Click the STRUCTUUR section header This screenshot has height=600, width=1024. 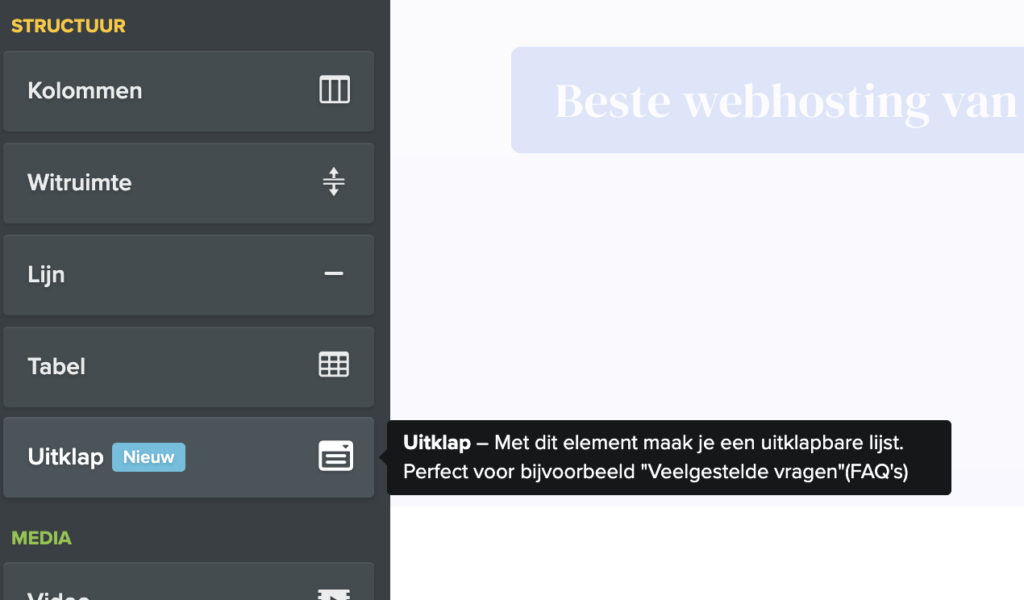(x=68, y=26)
